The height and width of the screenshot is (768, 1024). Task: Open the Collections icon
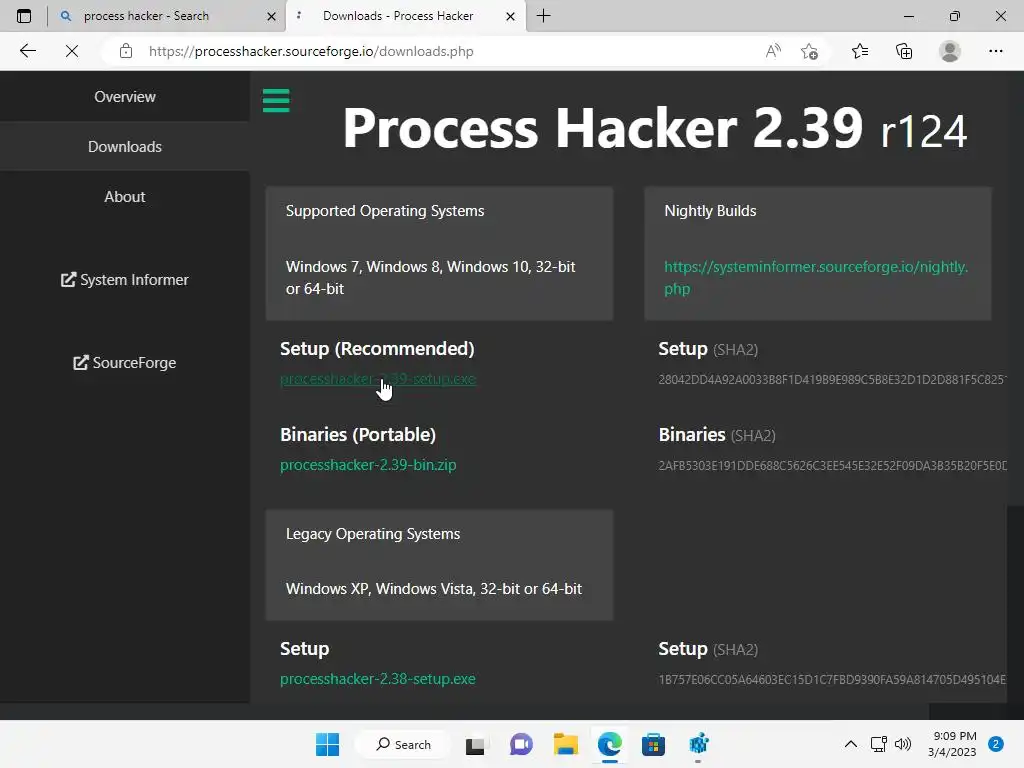[904, 51]
